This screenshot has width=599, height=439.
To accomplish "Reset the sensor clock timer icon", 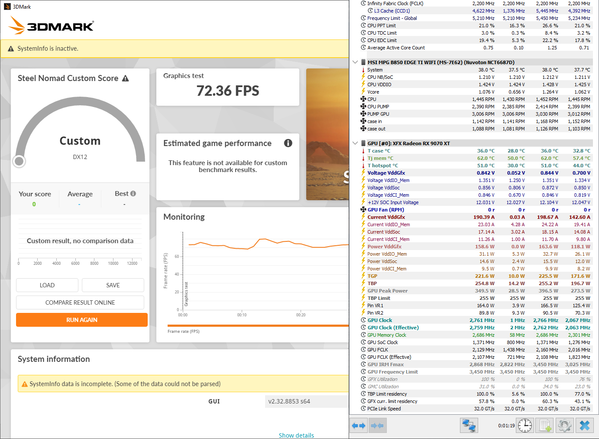I will coord(525,425).
